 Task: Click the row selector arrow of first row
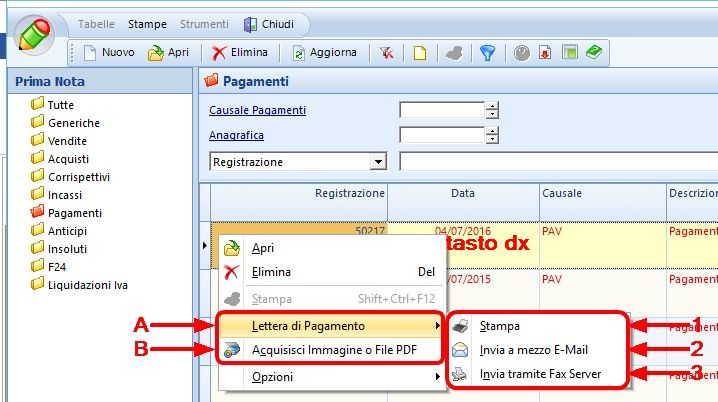click(x=205, y=245)
